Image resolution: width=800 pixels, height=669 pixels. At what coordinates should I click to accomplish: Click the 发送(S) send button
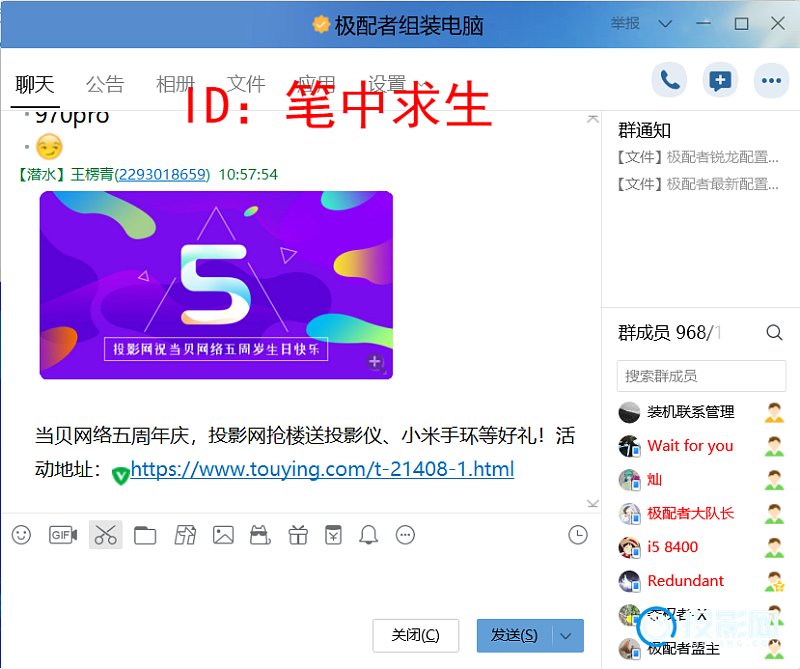(x=514, y=636)
